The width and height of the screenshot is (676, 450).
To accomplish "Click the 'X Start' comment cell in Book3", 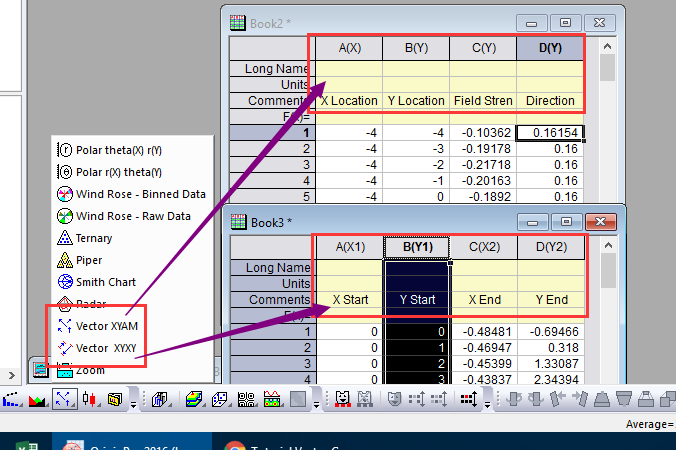I will (351, 300).
